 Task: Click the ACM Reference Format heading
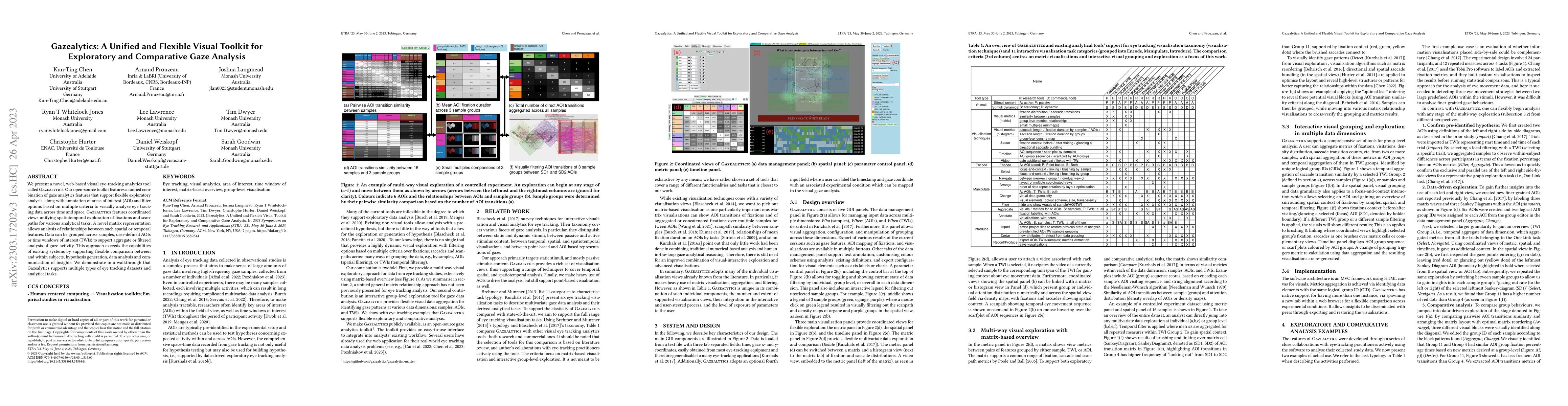pos(185,200)
